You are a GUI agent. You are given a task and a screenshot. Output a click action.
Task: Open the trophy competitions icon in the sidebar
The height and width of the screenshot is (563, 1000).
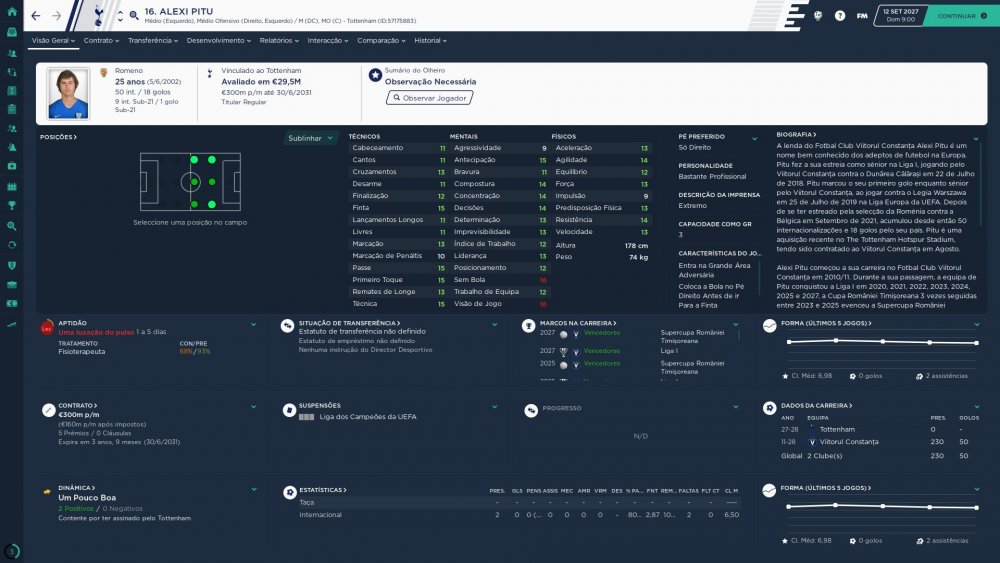click(x=11, y=205)
